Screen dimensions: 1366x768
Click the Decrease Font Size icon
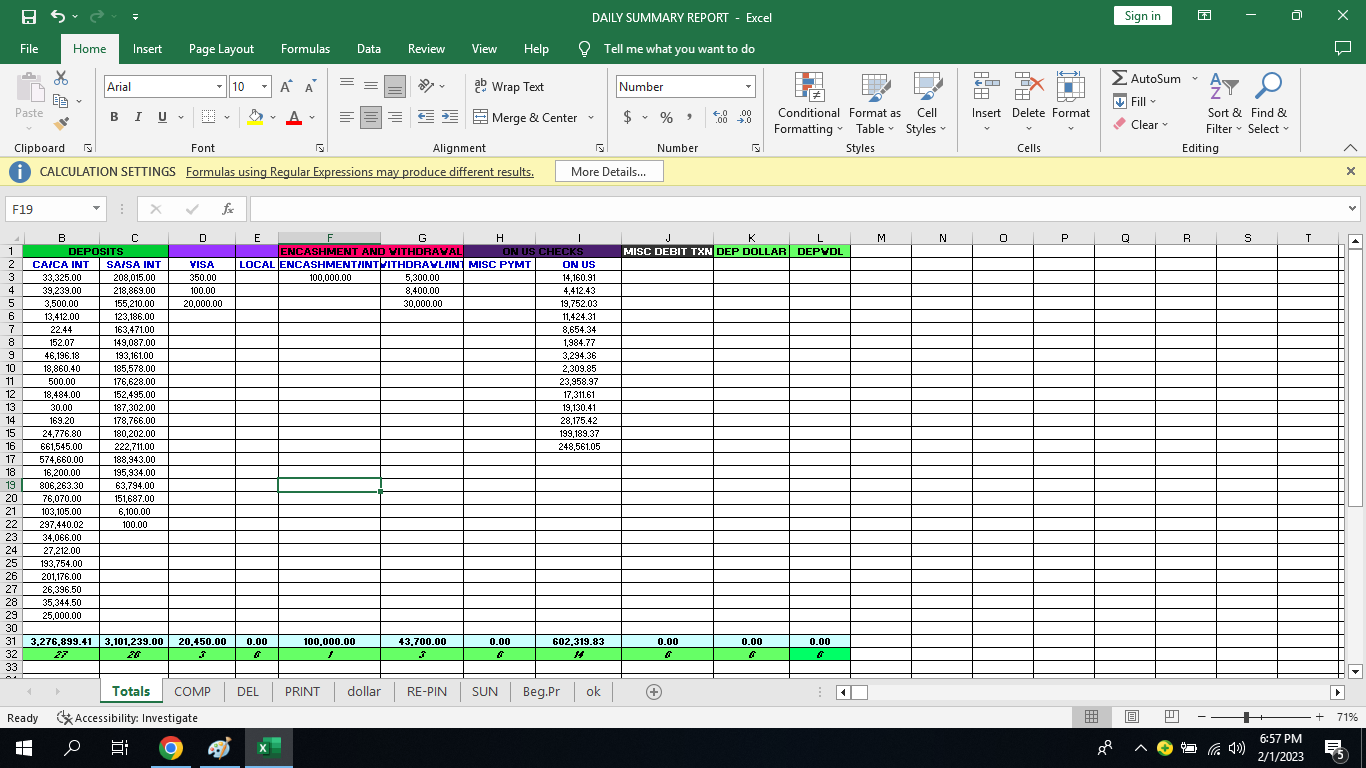[310, 87]
